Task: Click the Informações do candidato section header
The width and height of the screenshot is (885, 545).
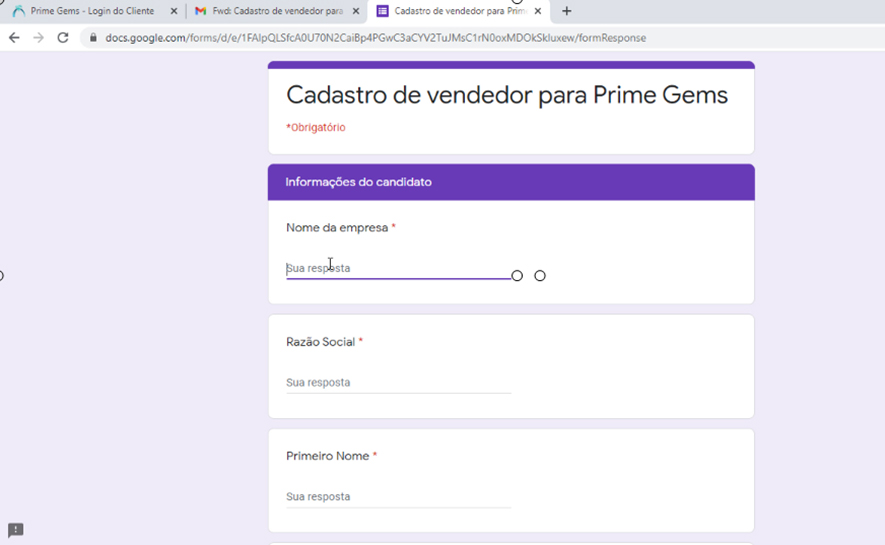Action: (x=511, y=182)
